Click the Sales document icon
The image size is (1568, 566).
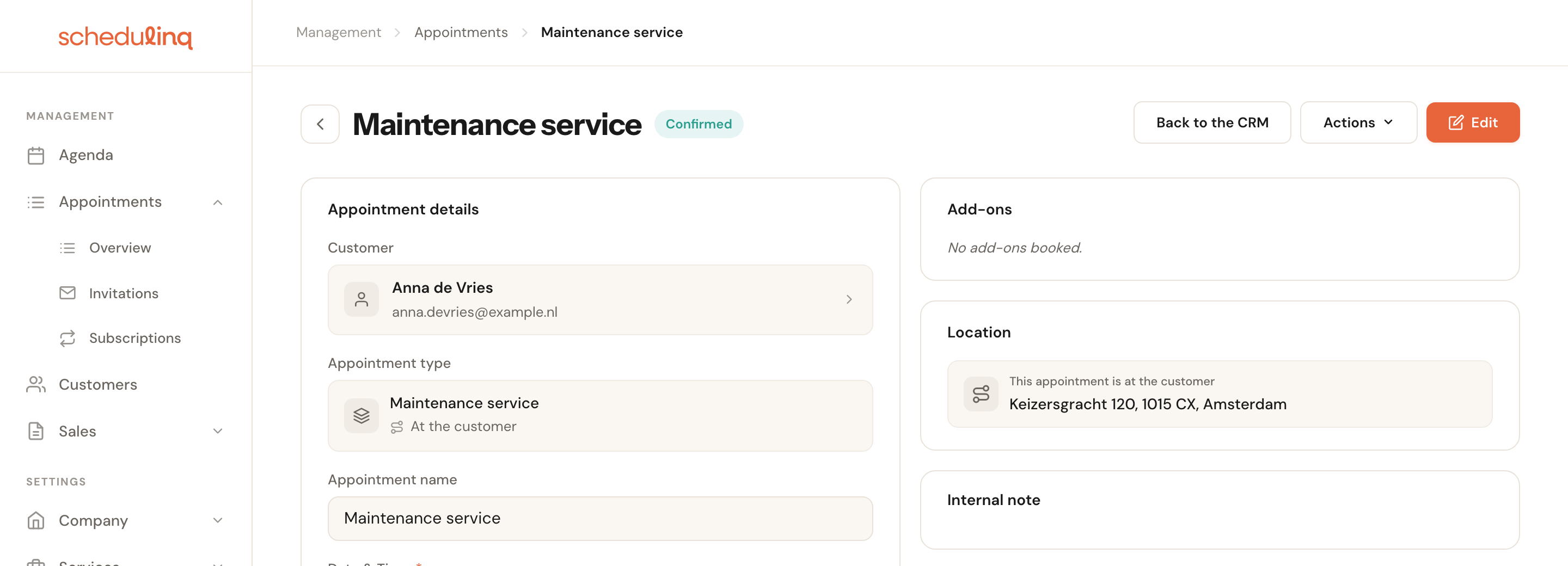point(36,432)
